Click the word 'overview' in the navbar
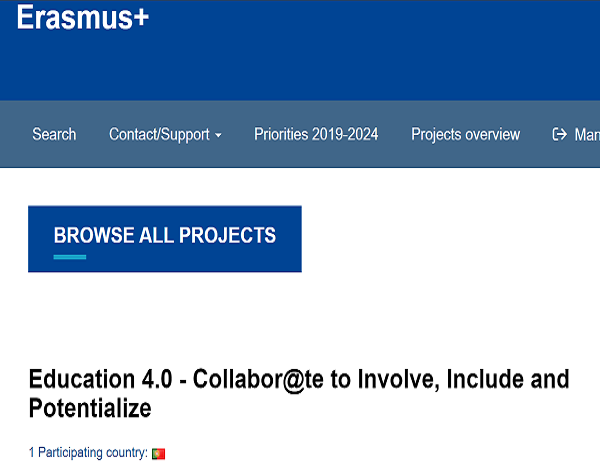Screen dimensions: 600x470 click(x=491, y=134)
